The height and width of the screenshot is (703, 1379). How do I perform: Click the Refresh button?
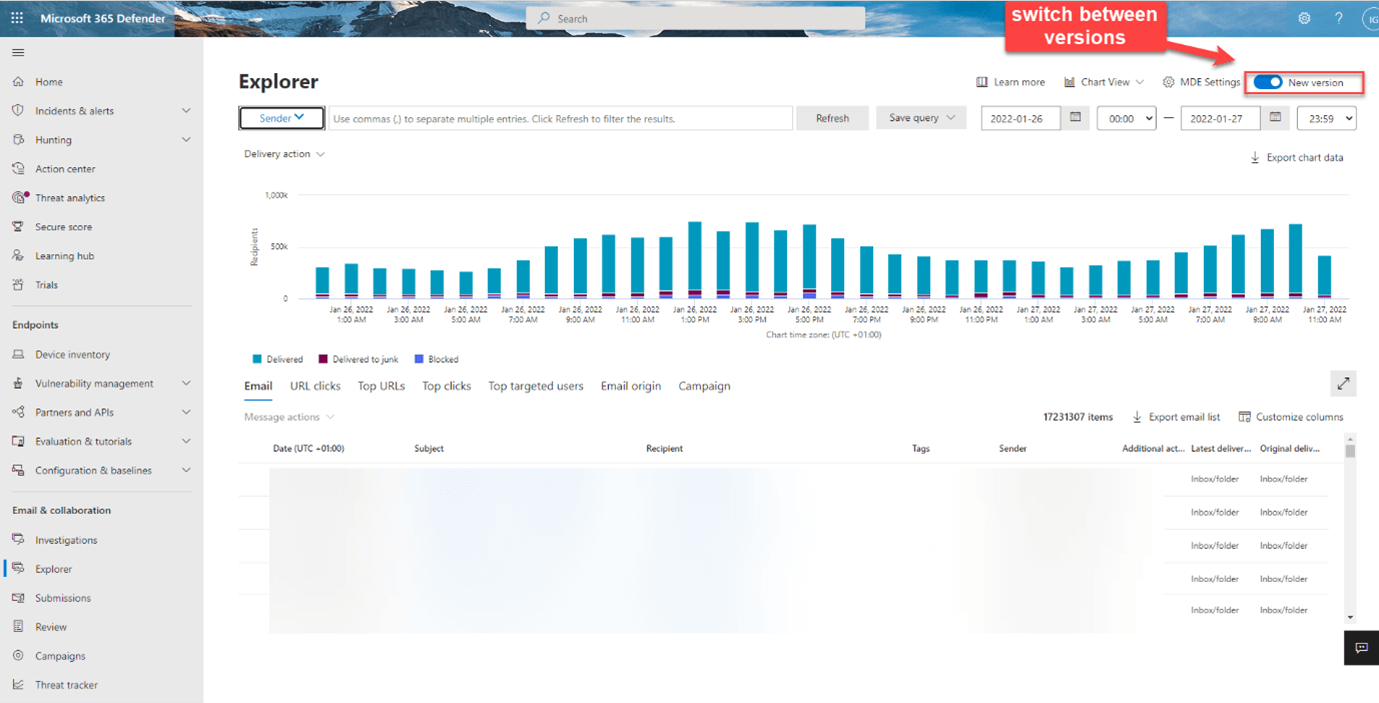(x=832, y=117)
